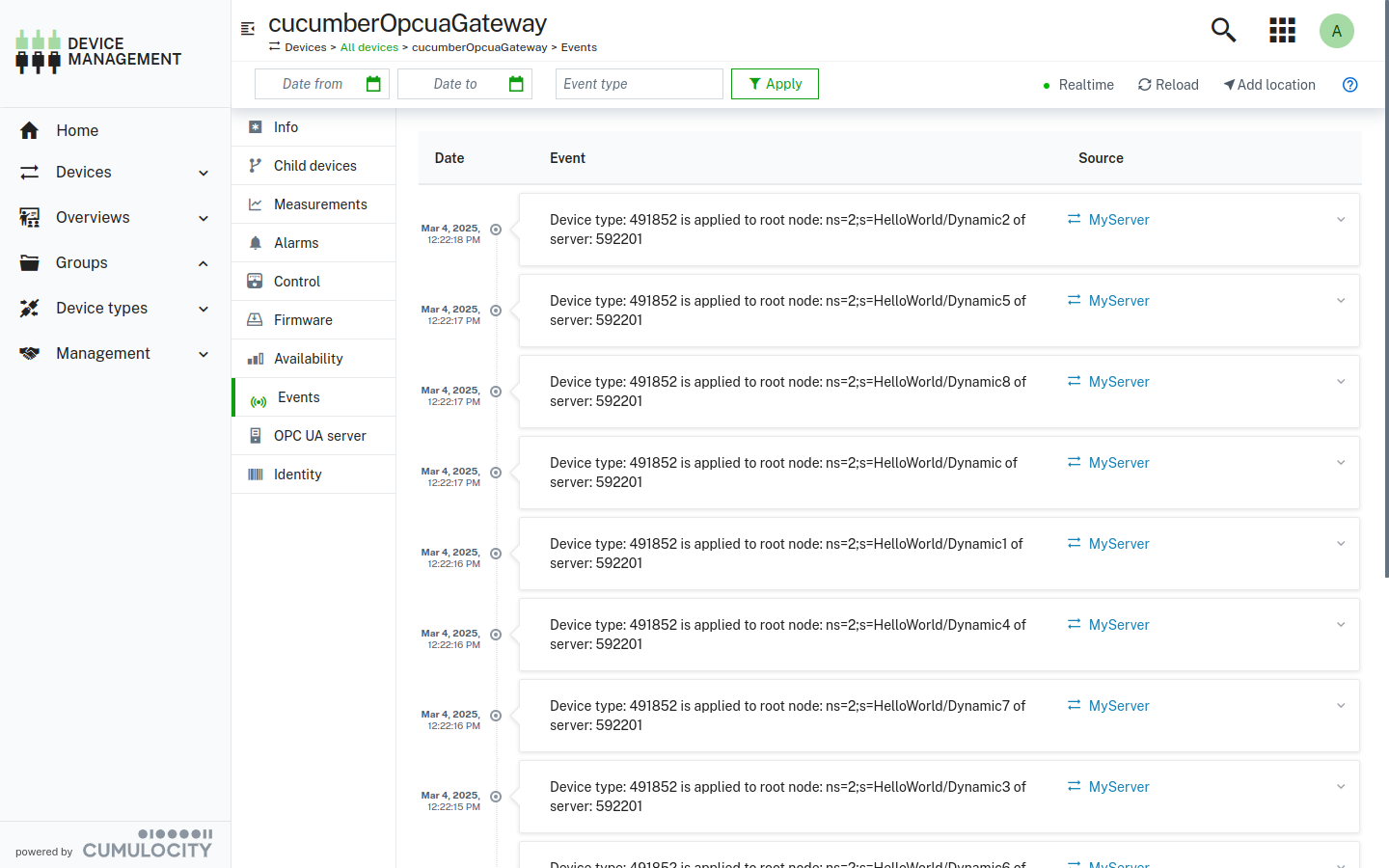Image resolution: width=1389 pixels, height=868 pixels.
Task: Expand the Dynamic2 event row chevron
Action: click(x=1340, y=220)
